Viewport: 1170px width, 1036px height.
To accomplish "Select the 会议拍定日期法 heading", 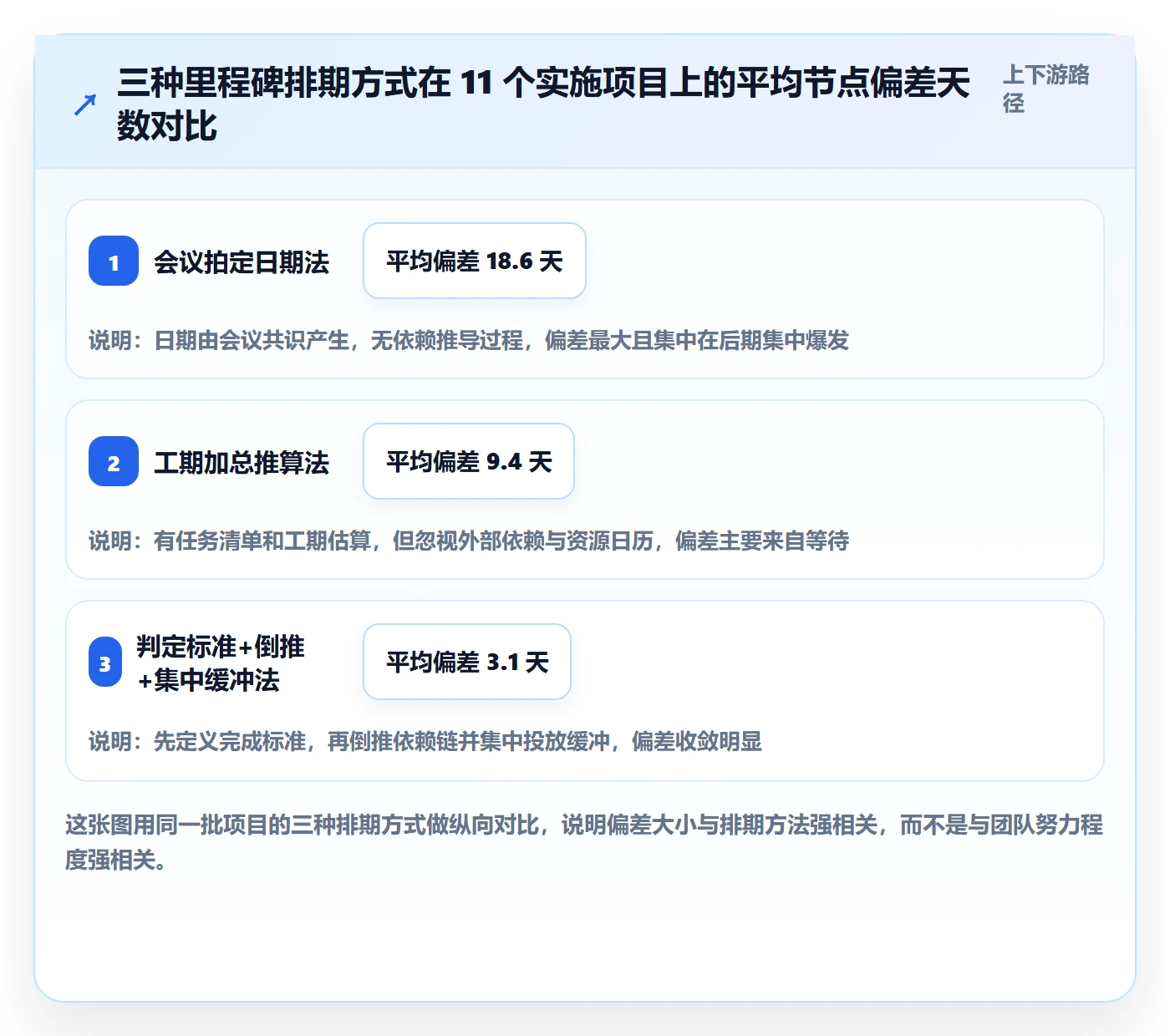I will pos(242,262).
